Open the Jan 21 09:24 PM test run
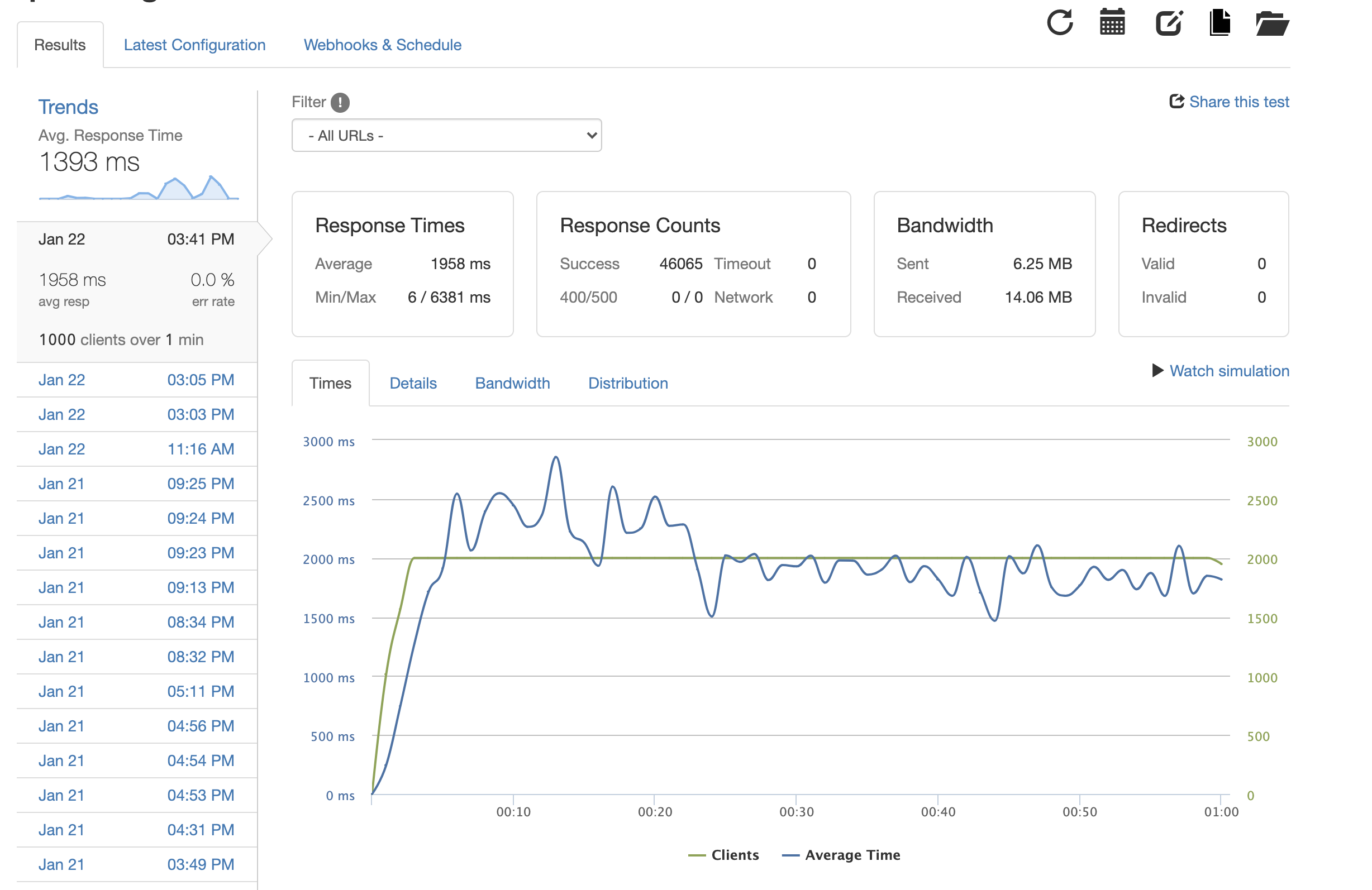Viewport: 1372px width, 890px height. click(137, 518)
